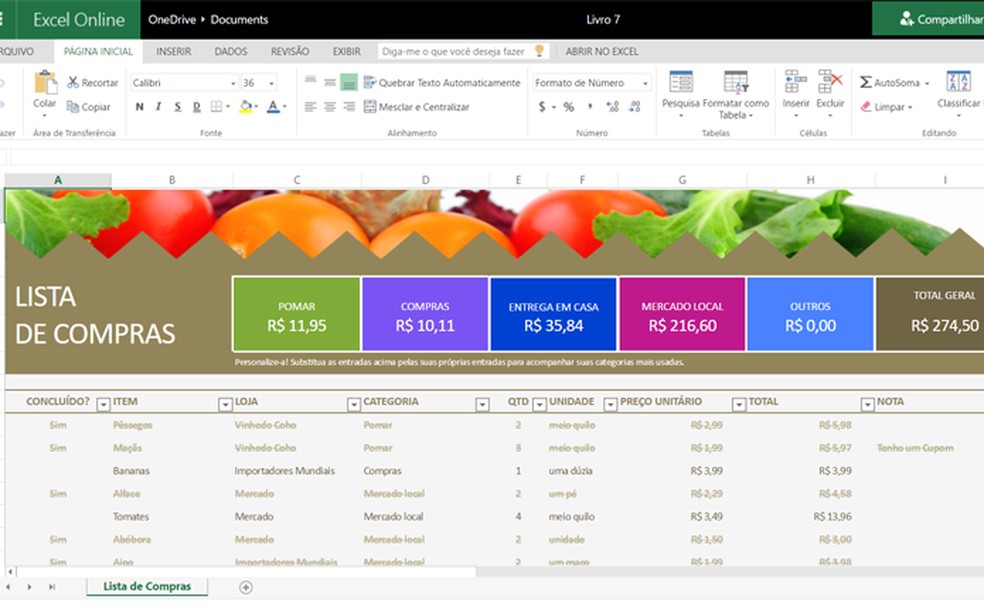Click the Colar (paste) clipboard icon
Screen dimensions: 984x613
pos(45,84)
